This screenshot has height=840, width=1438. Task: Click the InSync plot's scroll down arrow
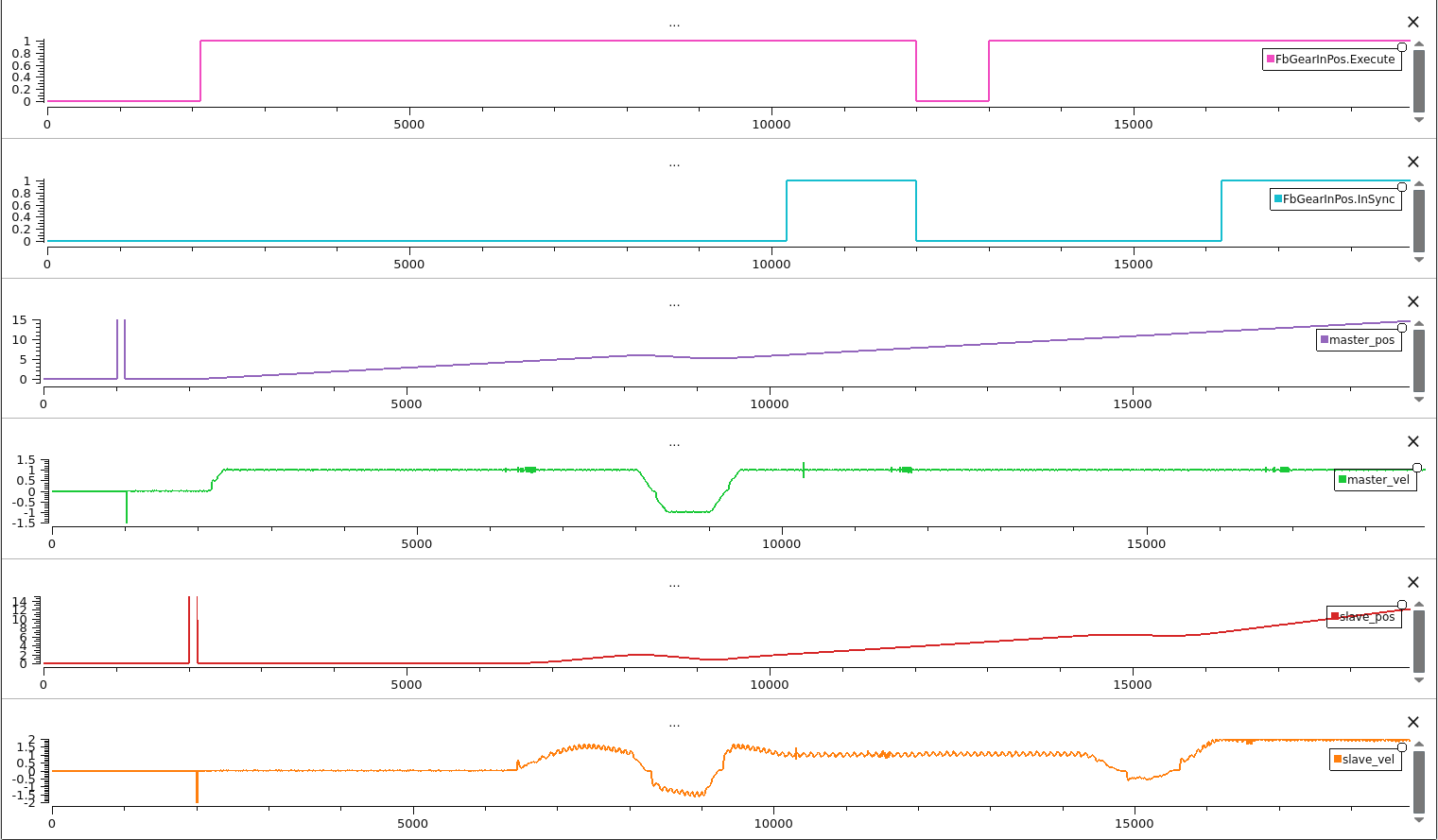tap(1418, 260)
